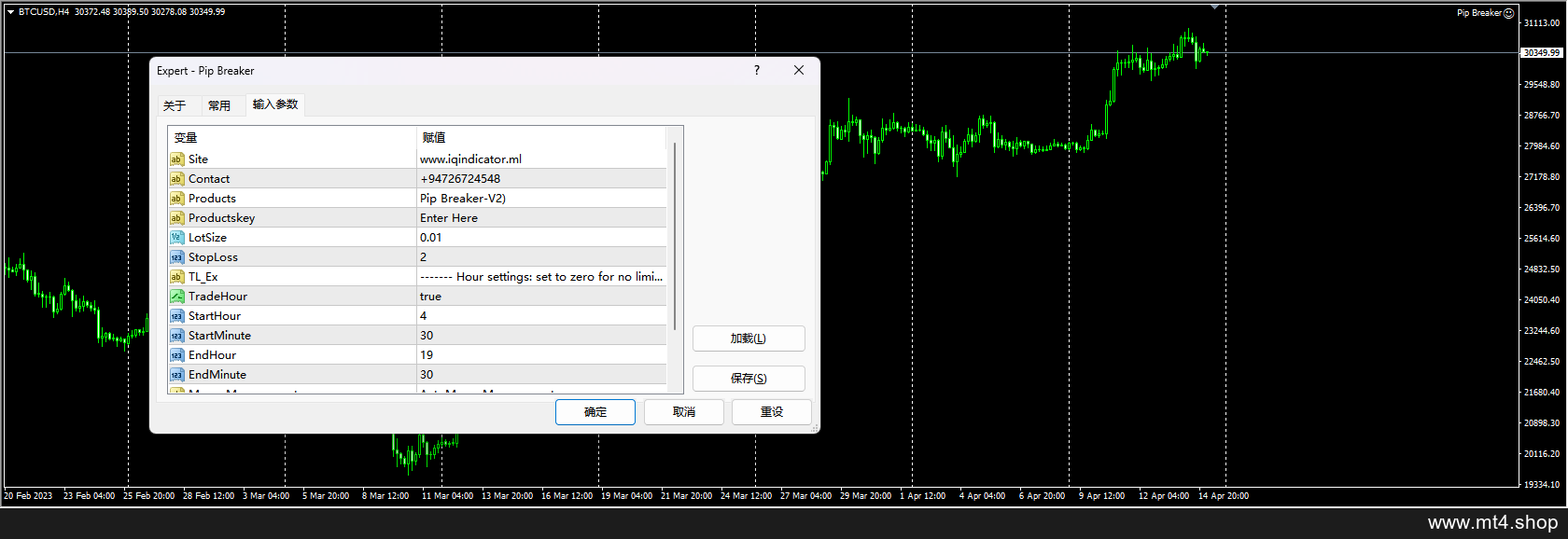Click the EndMinute value 30
Viewport: 1568px width, 539px height.
(x=427, y=375)
